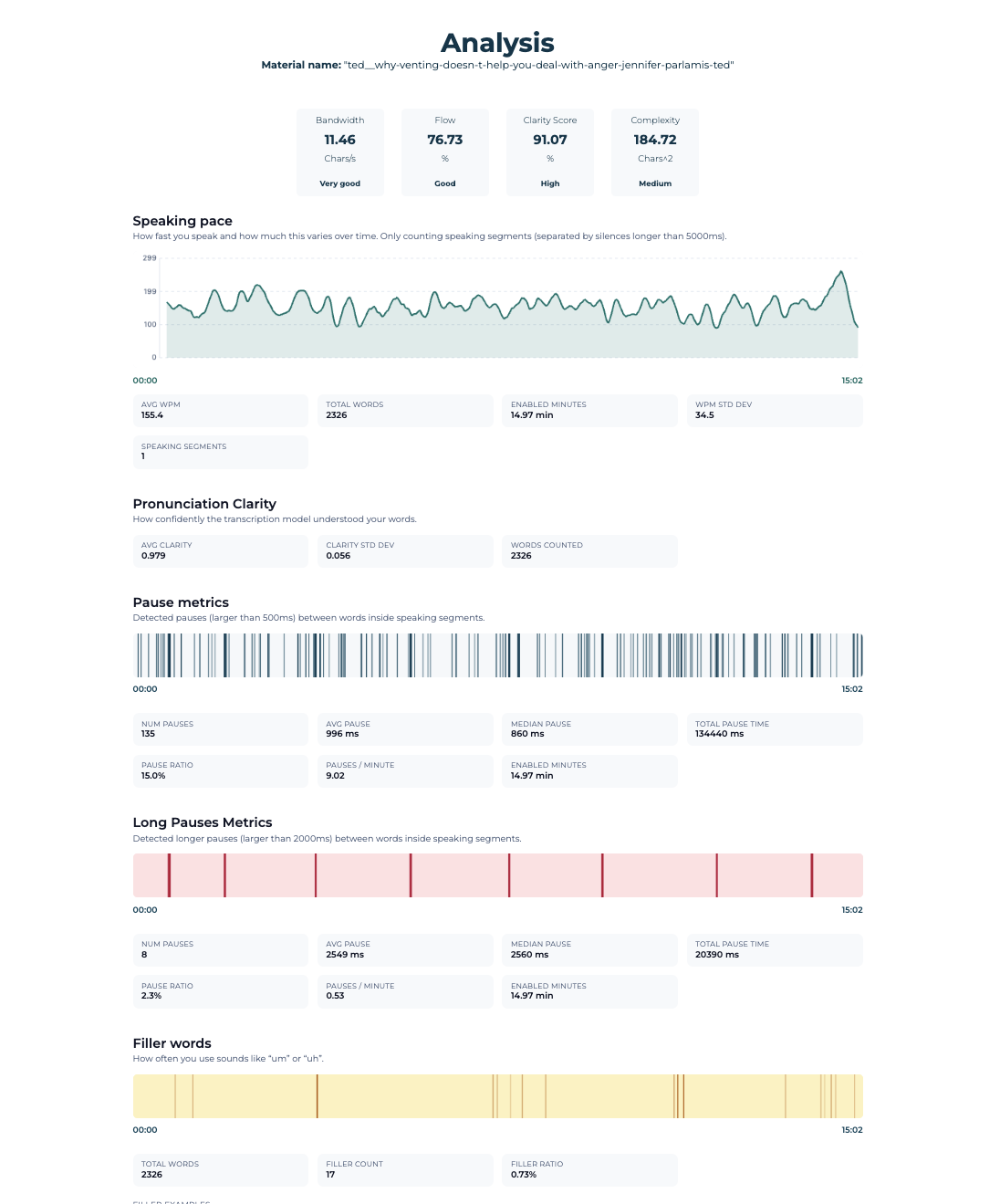Select the material name text
Image resolution: width=1000 pixels, height=1204 pixels.
coord(497,65)
